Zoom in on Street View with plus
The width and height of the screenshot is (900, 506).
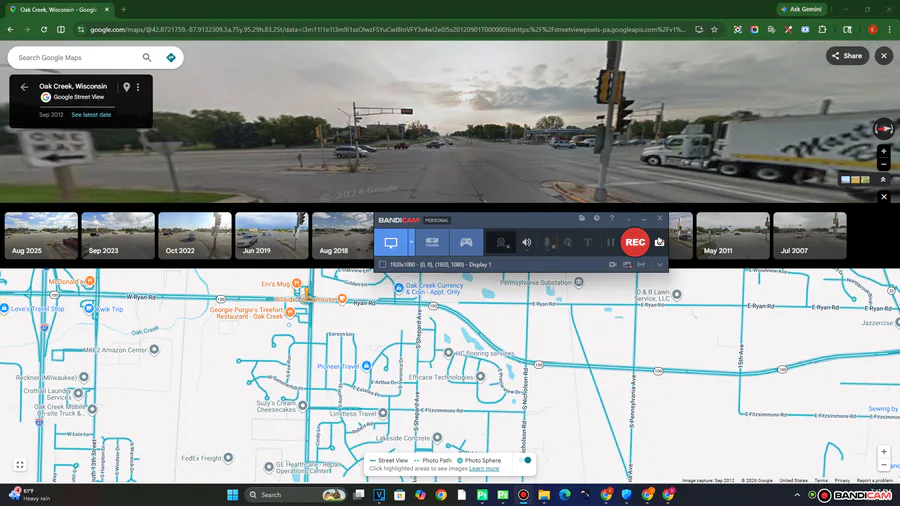pos(884,151)
